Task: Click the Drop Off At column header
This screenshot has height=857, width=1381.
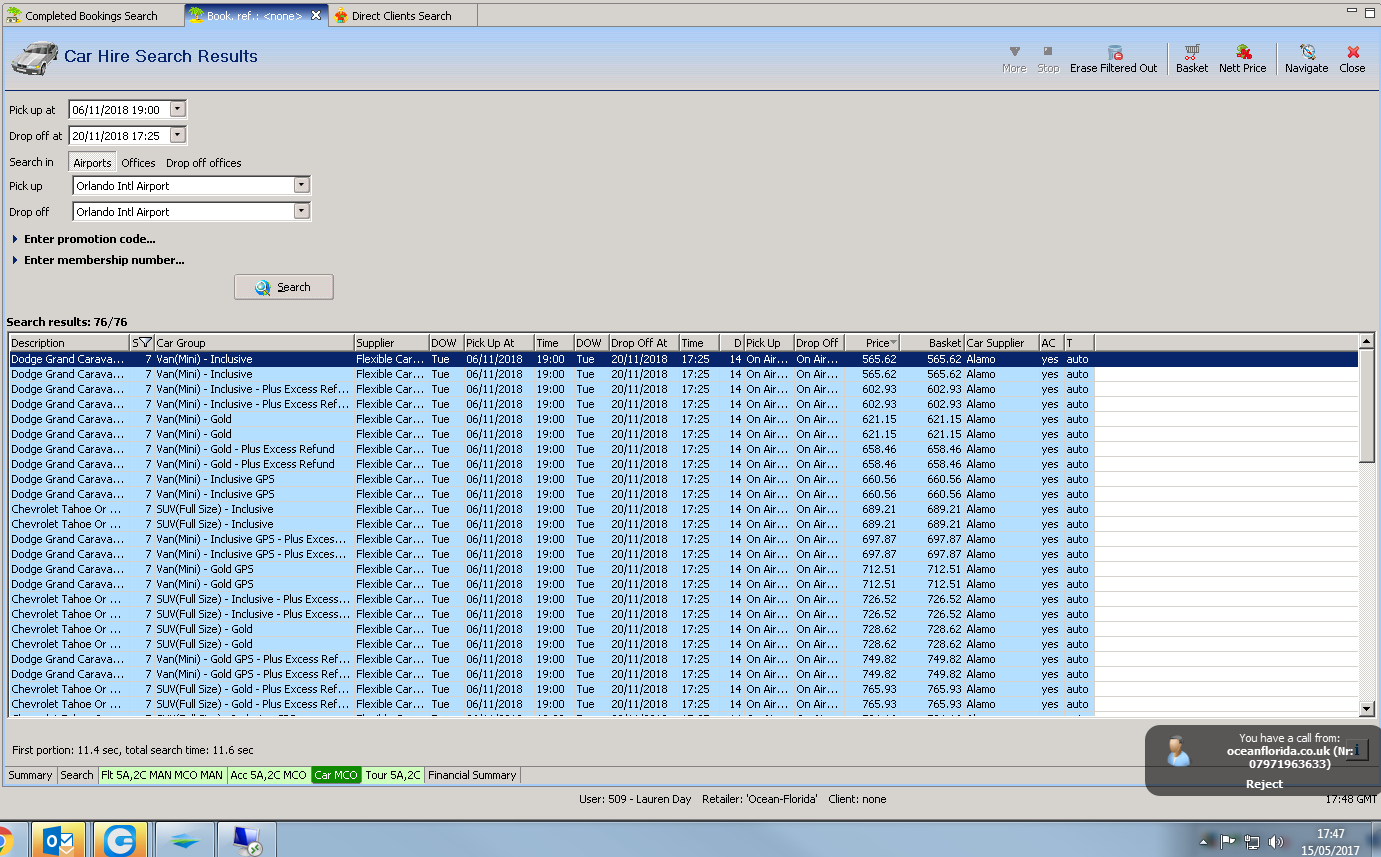Action: [644, 343]
